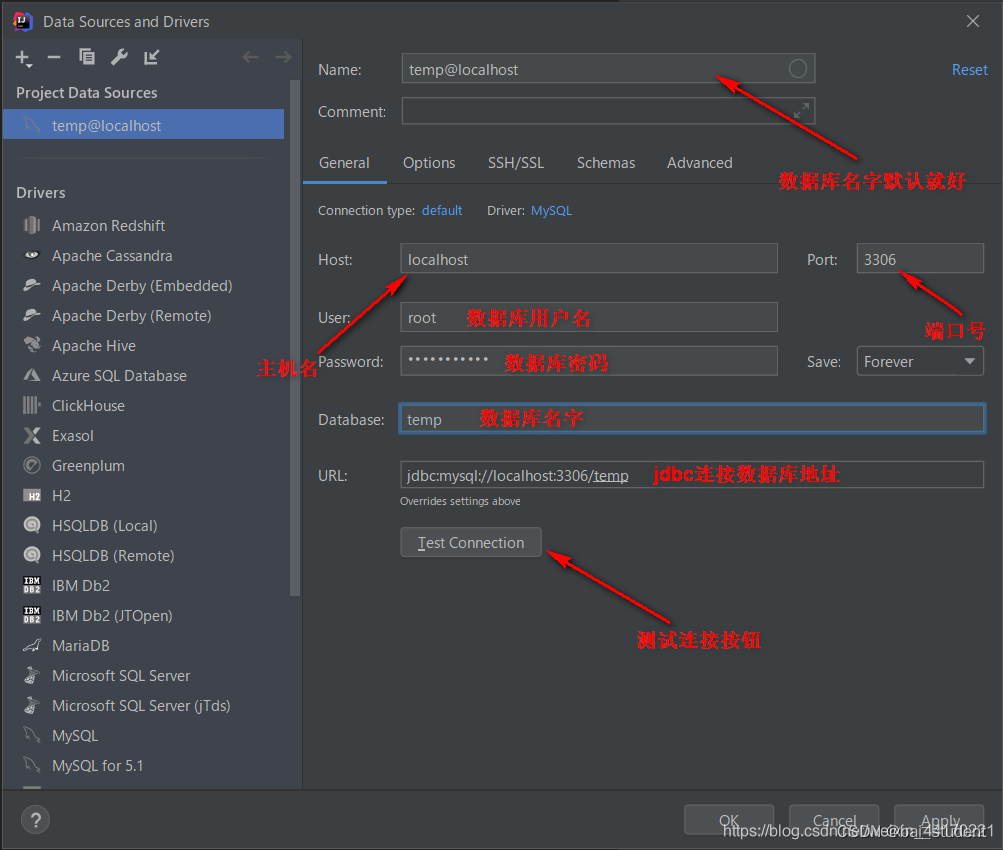Focus the Password field
This screenshot has height=850, width=1003.
coord(588,361)
